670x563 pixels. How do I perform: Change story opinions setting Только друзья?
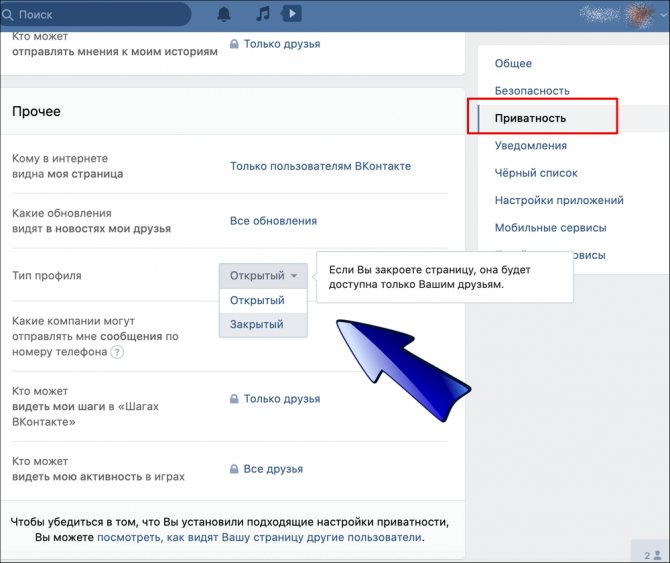275,44
